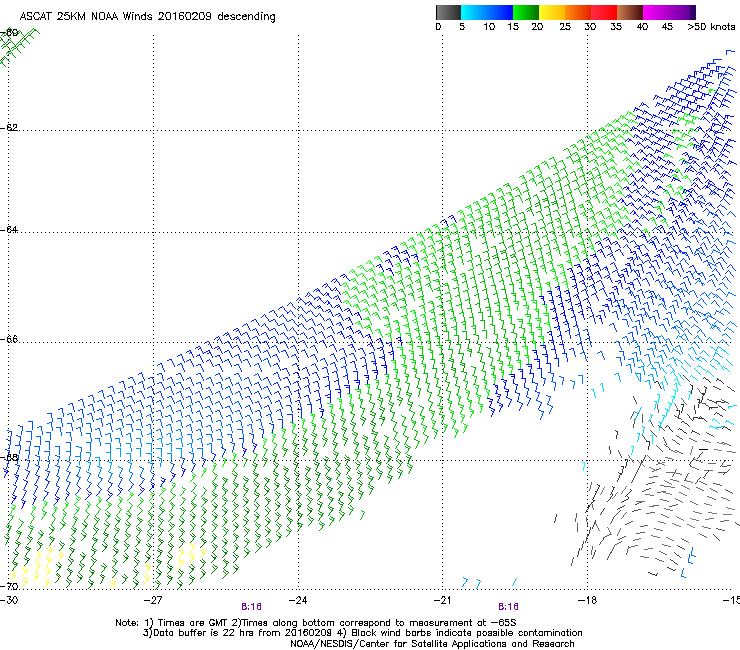The height and width of the screenshot is (650, 740).
Task: Click the "-64" latitude axis label
Action: point(10,229)
